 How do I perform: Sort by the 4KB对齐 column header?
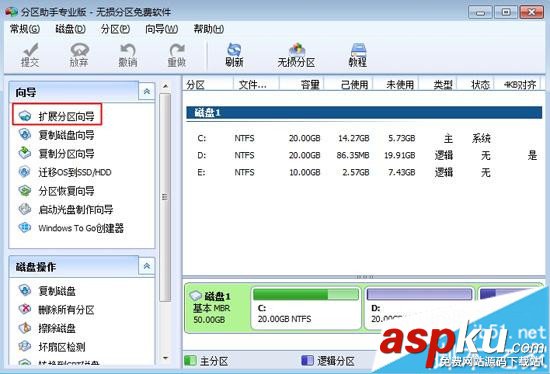[518, 85]
